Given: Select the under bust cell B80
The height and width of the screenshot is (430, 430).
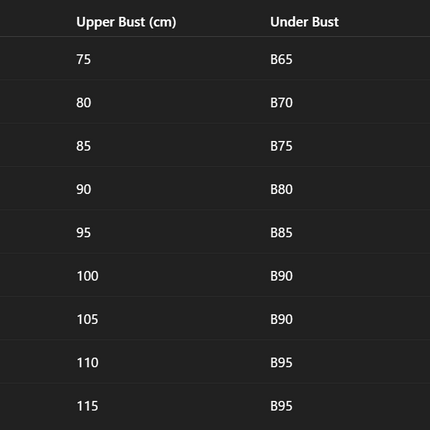Looking at the screenshot, I should (281, 189).
